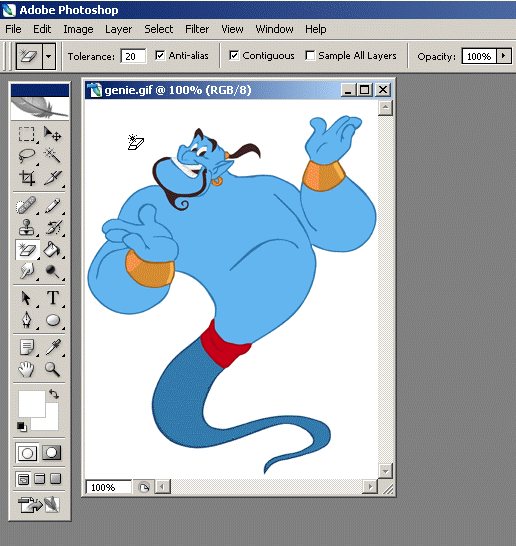The width and height of the screenshot is (516, 546).
Task: Open the Window menu
Action: coord(274,29)
